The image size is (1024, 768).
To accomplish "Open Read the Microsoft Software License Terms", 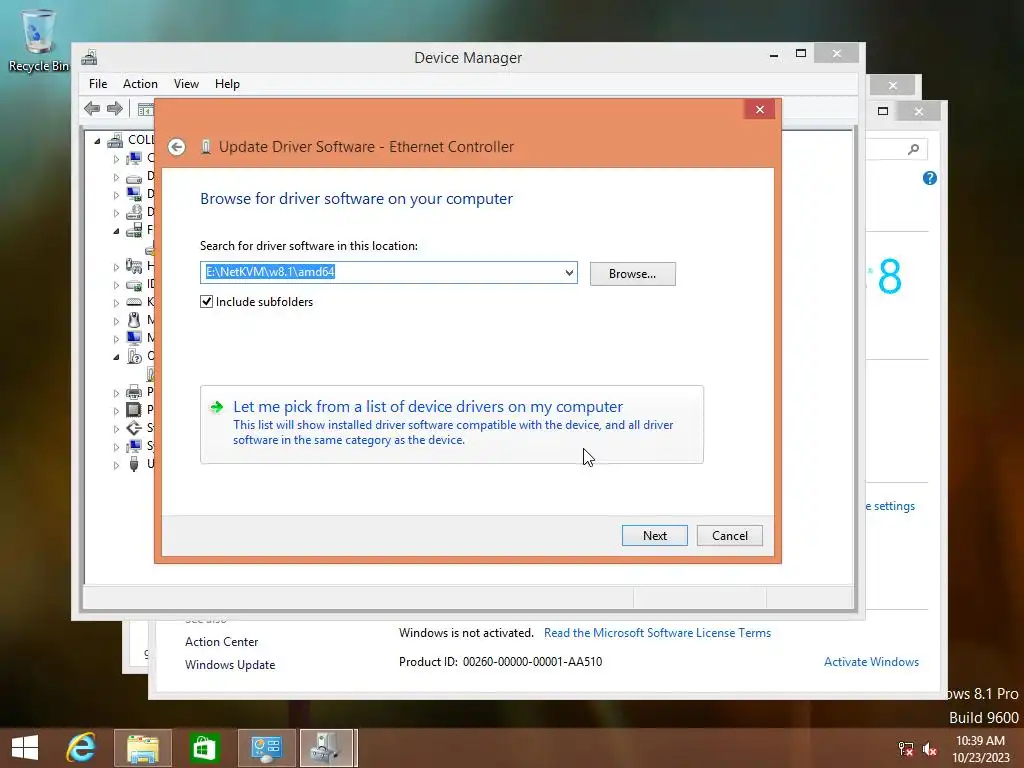I will (x=657, y=633).
